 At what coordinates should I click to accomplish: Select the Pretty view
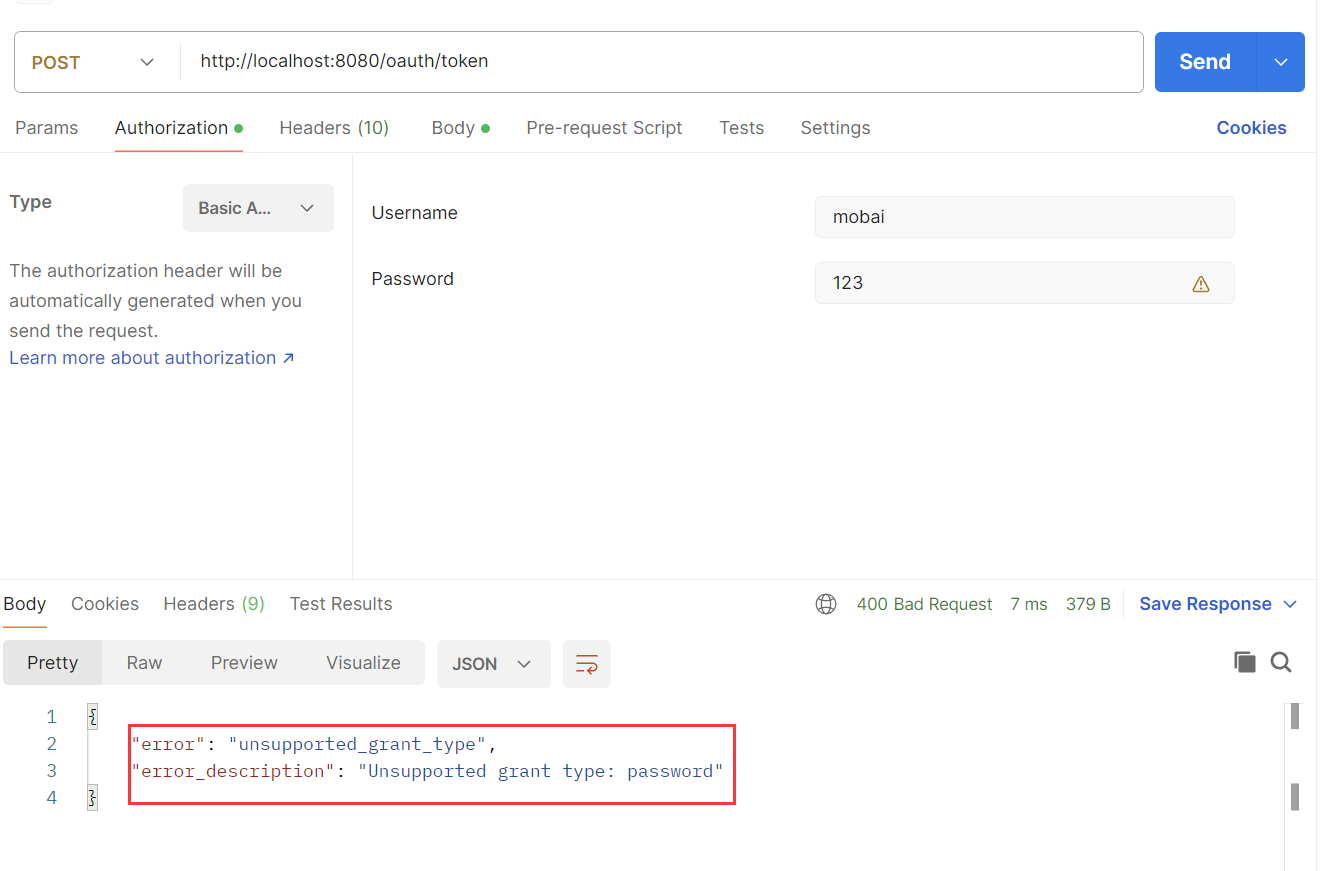[53, 663]
